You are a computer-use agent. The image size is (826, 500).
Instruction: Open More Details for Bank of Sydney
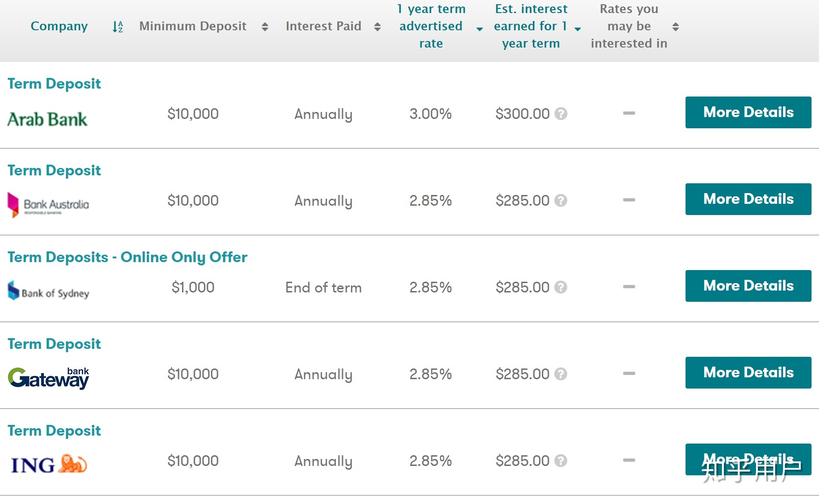[x=748, y=286]
